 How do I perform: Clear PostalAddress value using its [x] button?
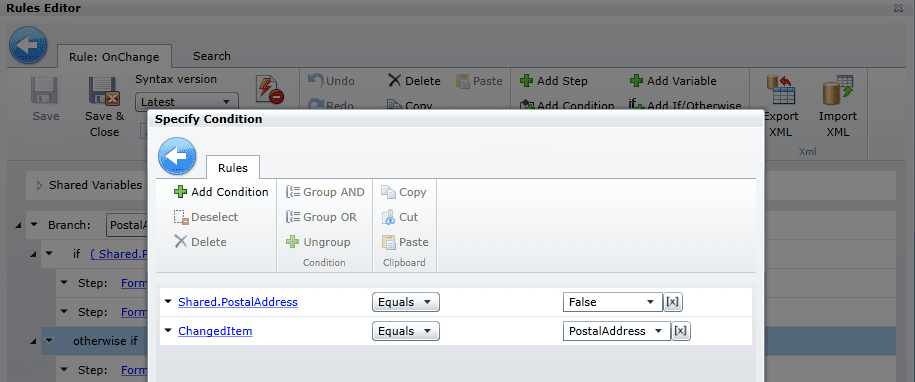[x=681, y=331]
